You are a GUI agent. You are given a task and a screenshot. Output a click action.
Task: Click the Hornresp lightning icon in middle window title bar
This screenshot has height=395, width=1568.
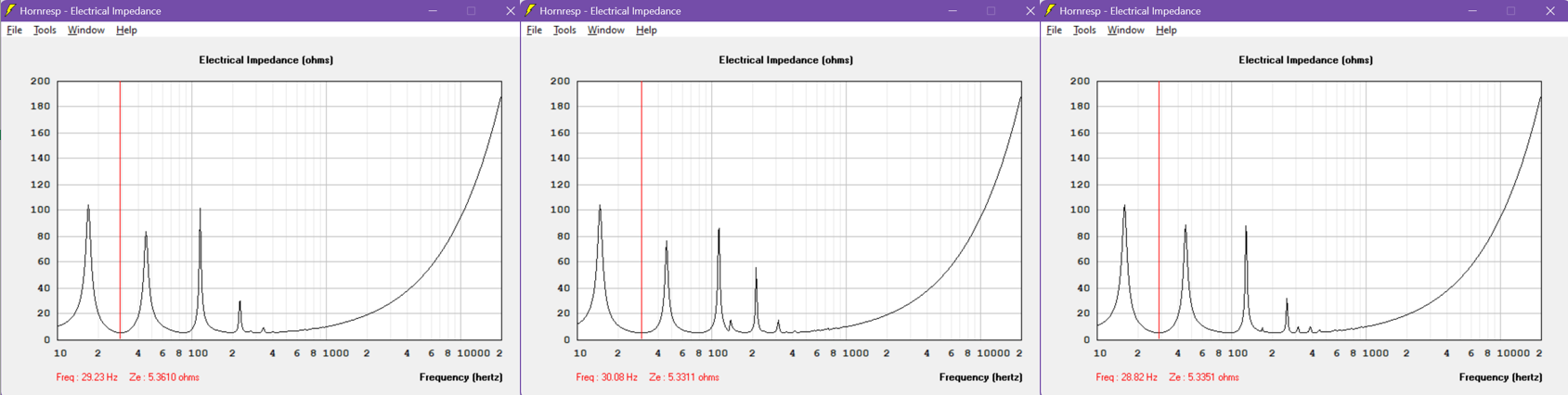coord(530,10)
